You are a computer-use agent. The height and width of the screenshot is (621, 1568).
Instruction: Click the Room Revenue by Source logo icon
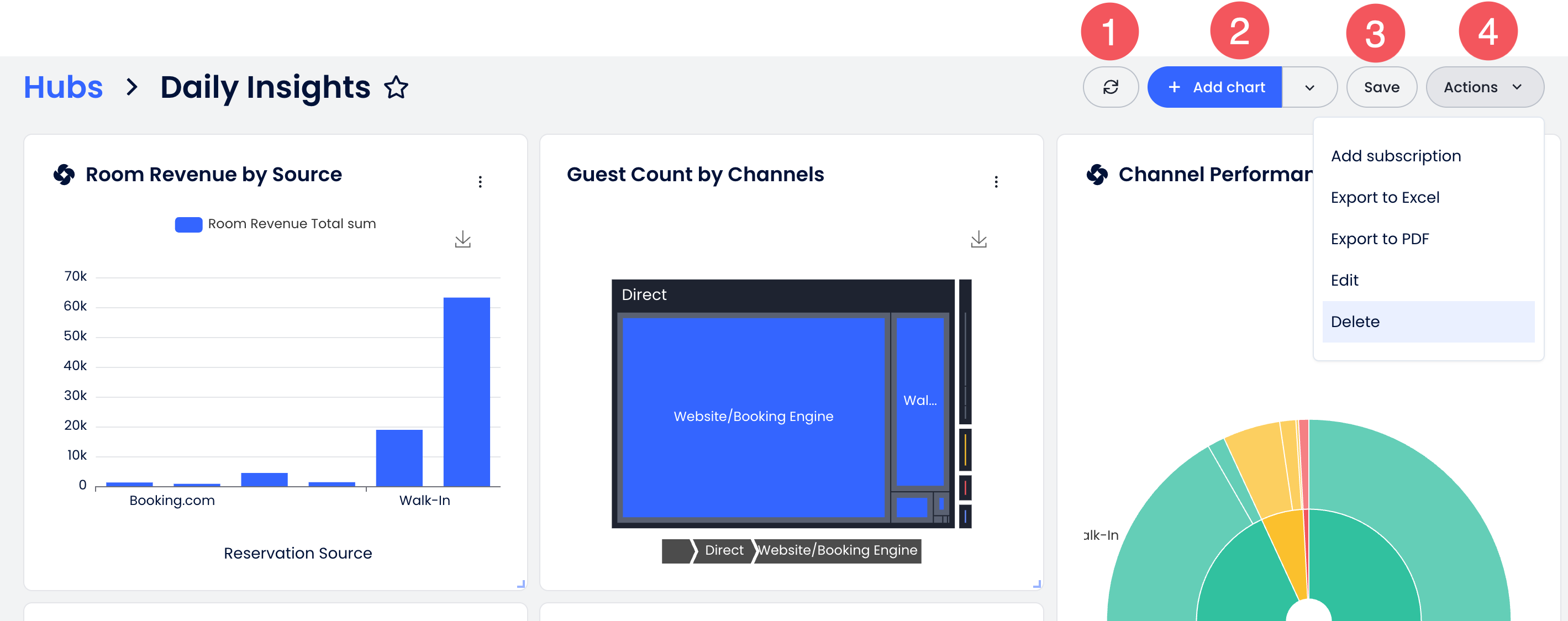[64, 175]
